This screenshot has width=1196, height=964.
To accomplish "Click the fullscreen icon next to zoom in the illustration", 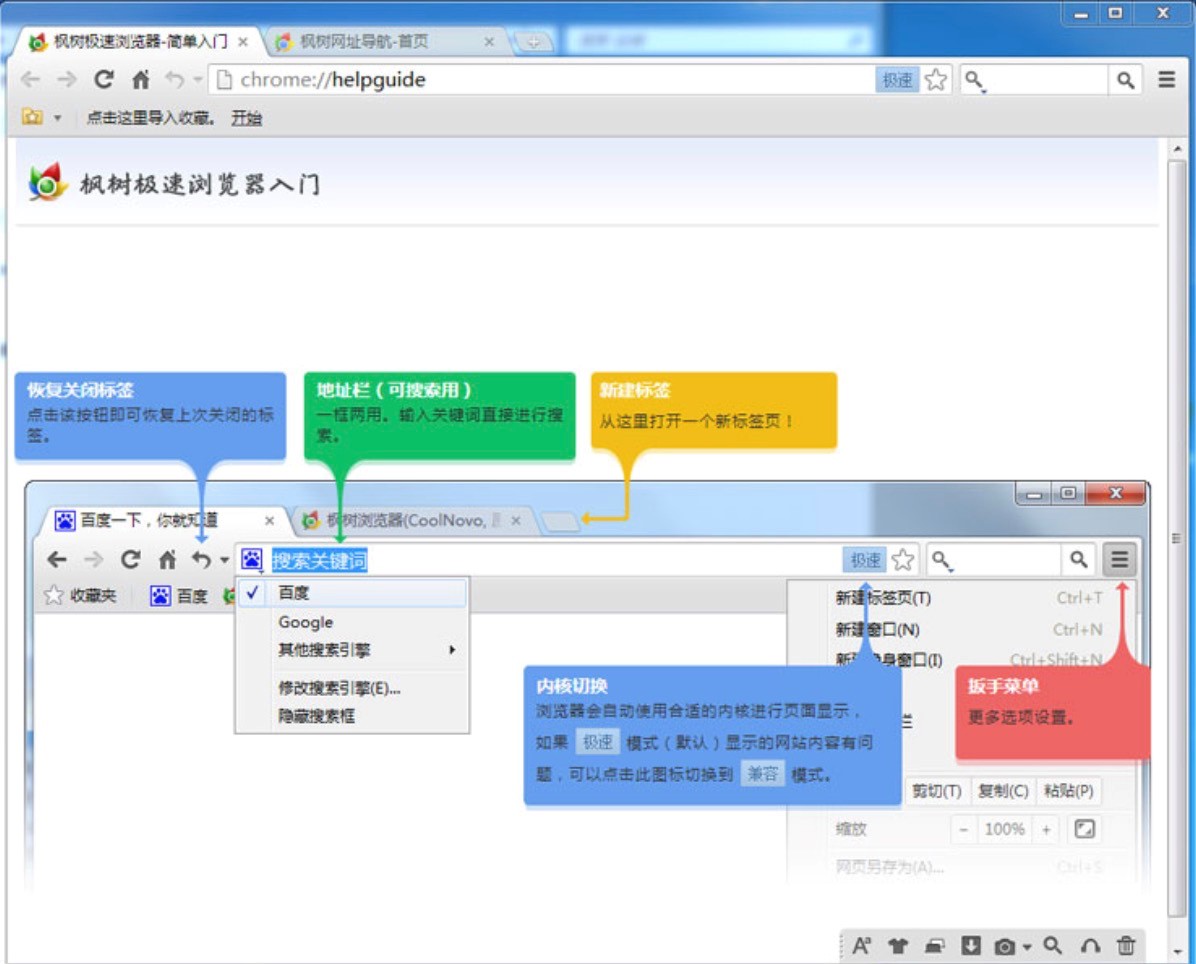I will (1084, 829).
